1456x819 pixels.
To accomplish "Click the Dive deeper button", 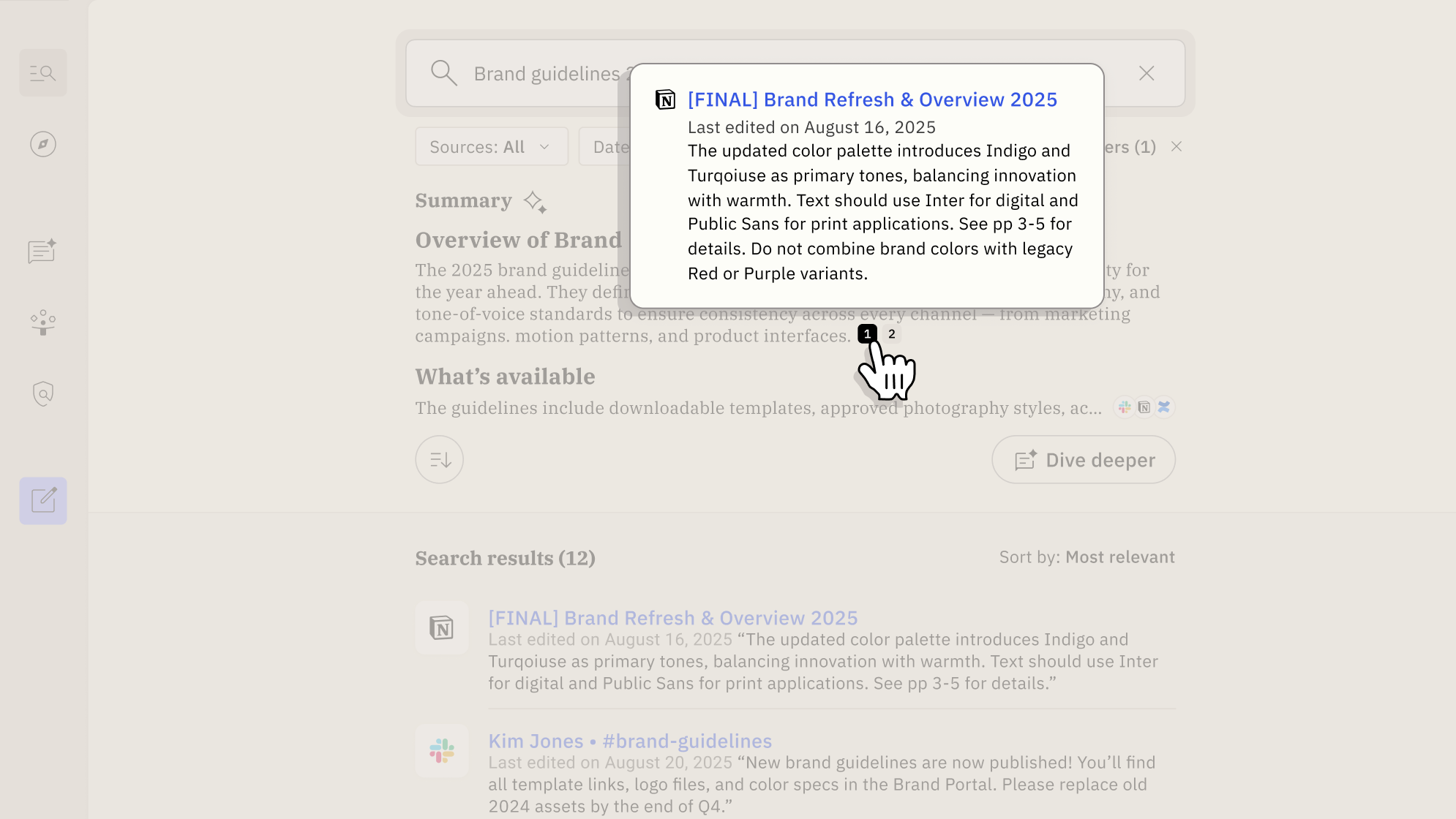I will pyautogui.click(x=1084, y=459).
